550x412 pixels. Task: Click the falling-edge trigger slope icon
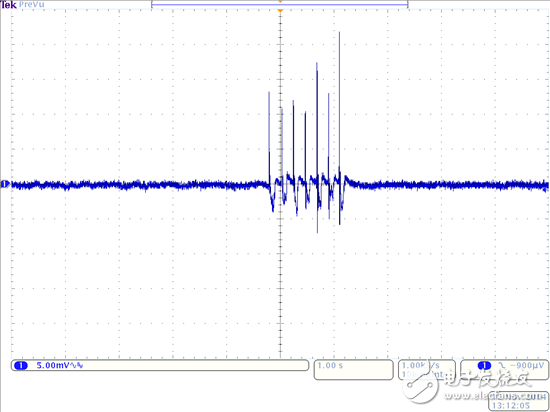click(501, 366)
